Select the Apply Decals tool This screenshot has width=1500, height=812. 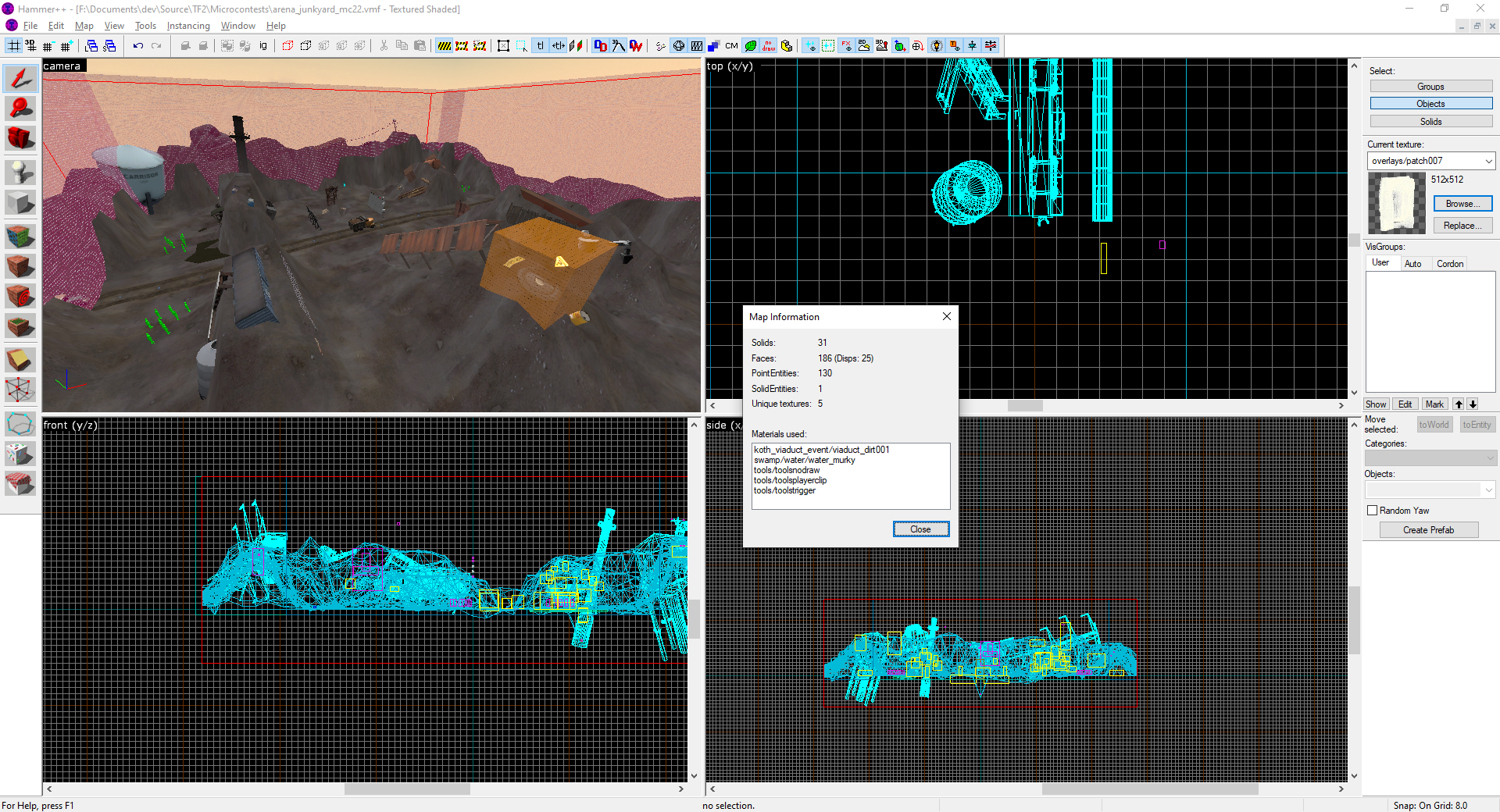click(x=20, y=296)
